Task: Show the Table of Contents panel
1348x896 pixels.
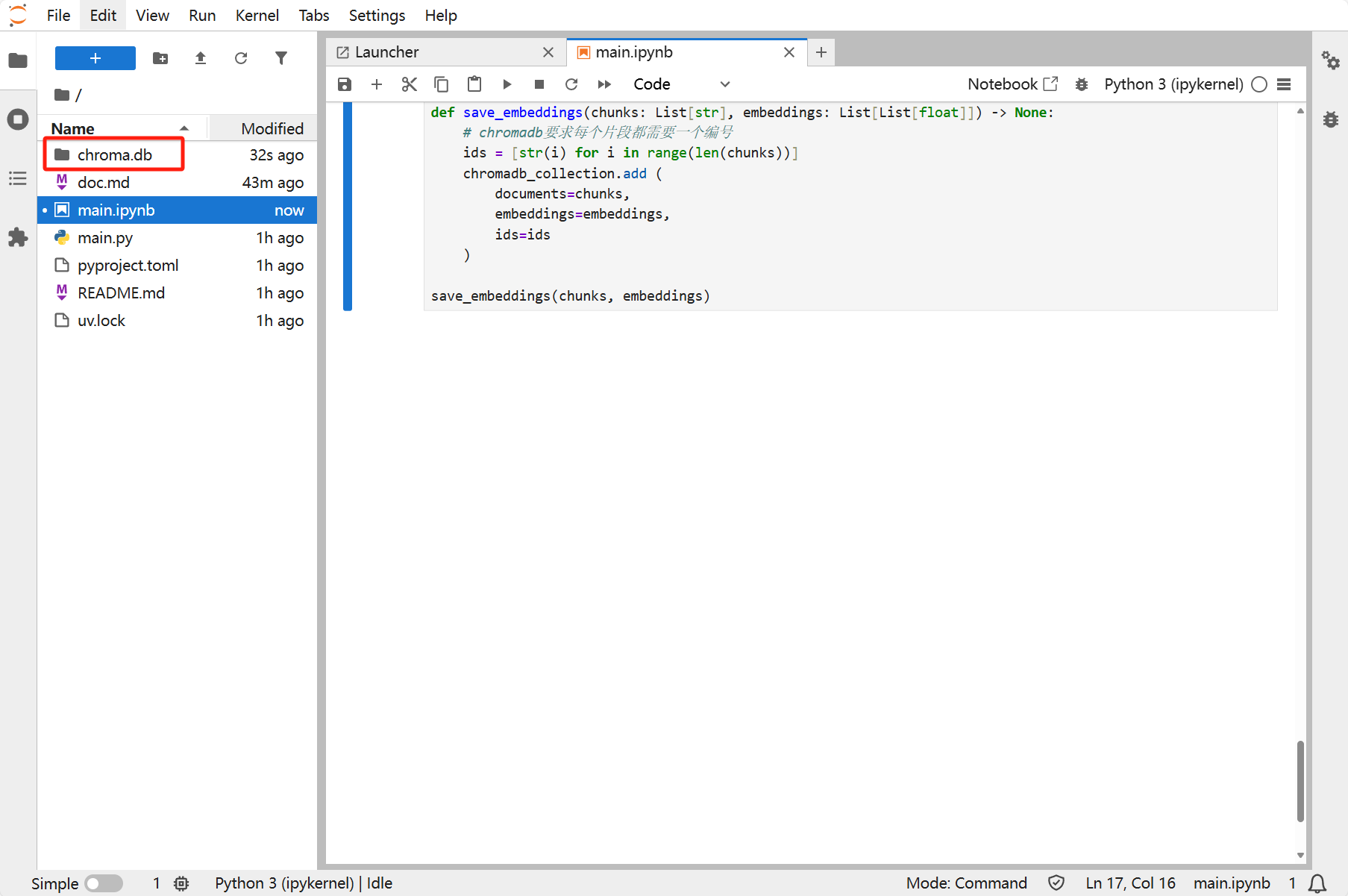Action: (18, 178)
